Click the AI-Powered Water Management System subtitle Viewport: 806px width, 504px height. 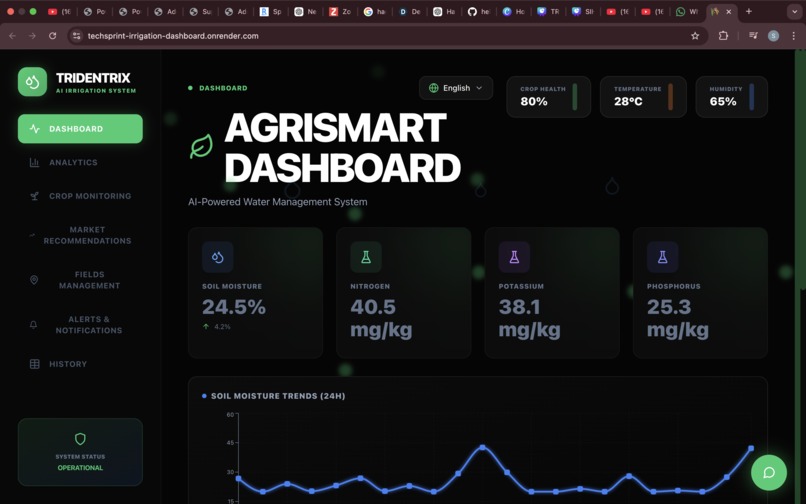tap(278, 202)
